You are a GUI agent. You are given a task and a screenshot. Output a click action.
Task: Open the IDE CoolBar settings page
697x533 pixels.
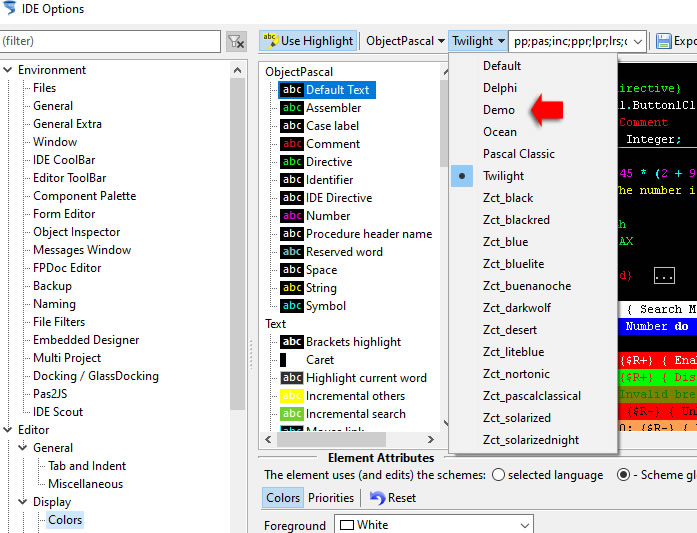(64, 160)
